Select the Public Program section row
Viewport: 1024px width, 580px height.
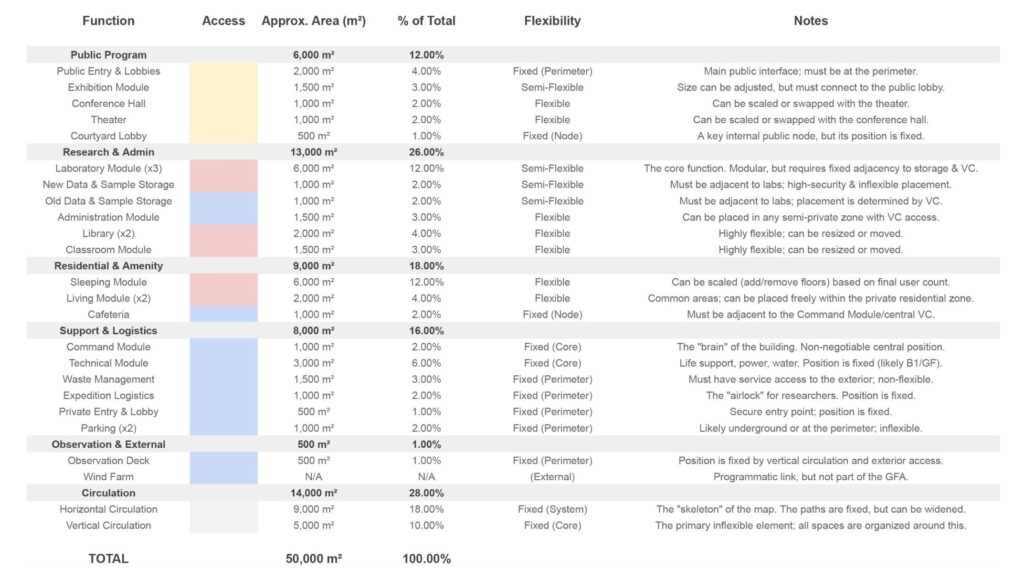pos(108,55)
